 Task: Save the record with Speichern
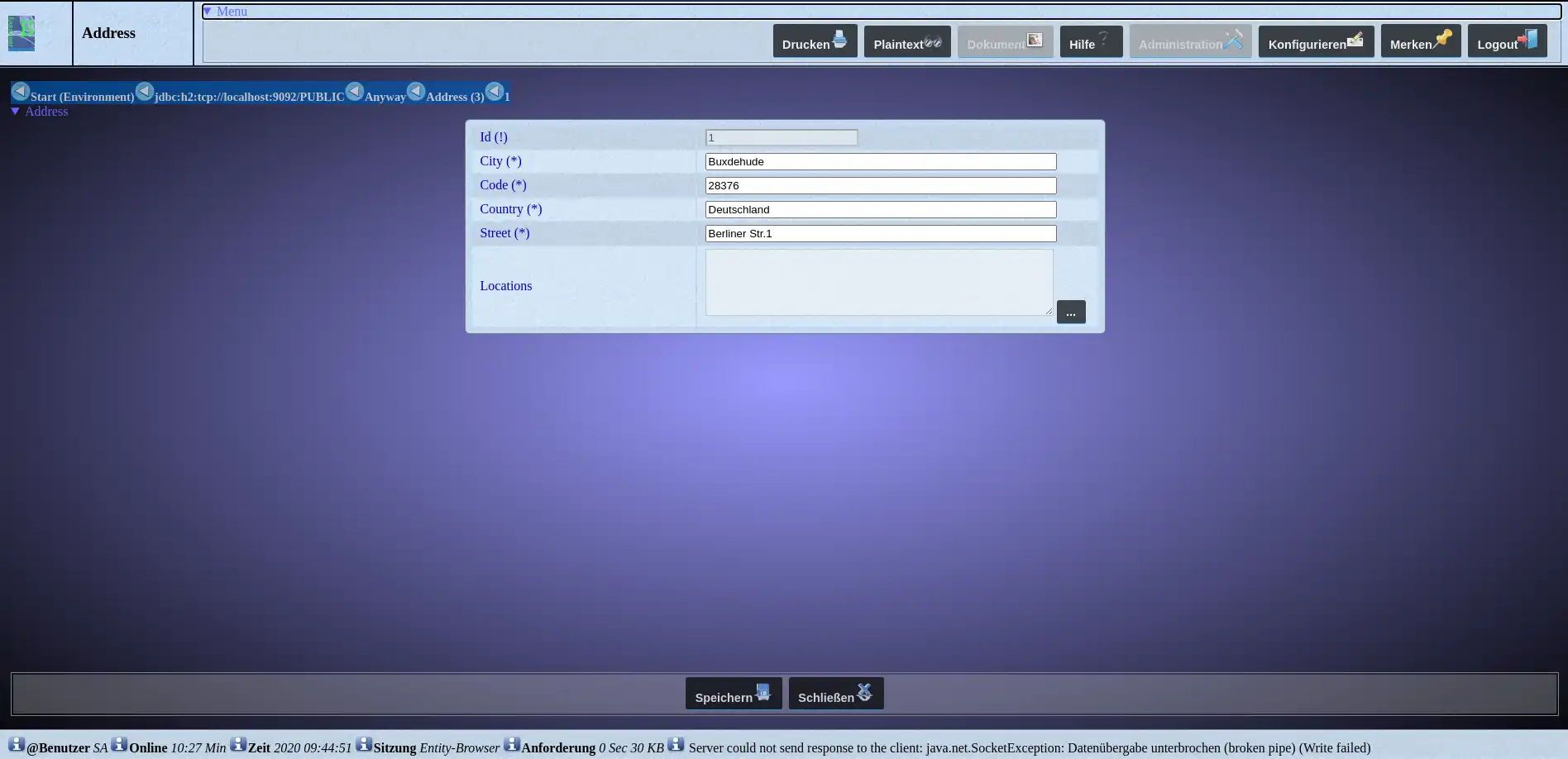[734, 694]
